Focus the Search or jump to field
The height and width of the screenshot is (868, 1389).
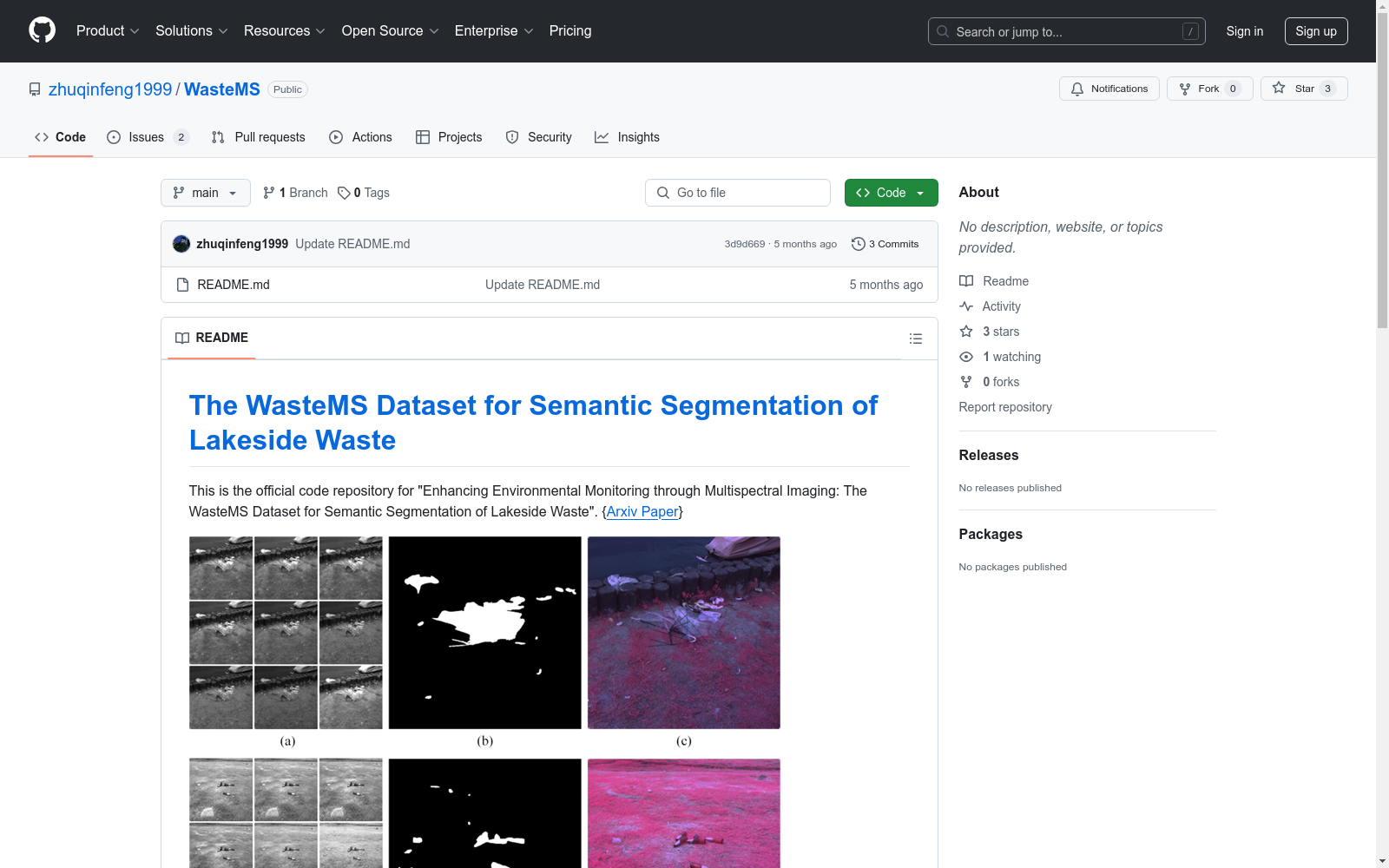[1067, 31]
